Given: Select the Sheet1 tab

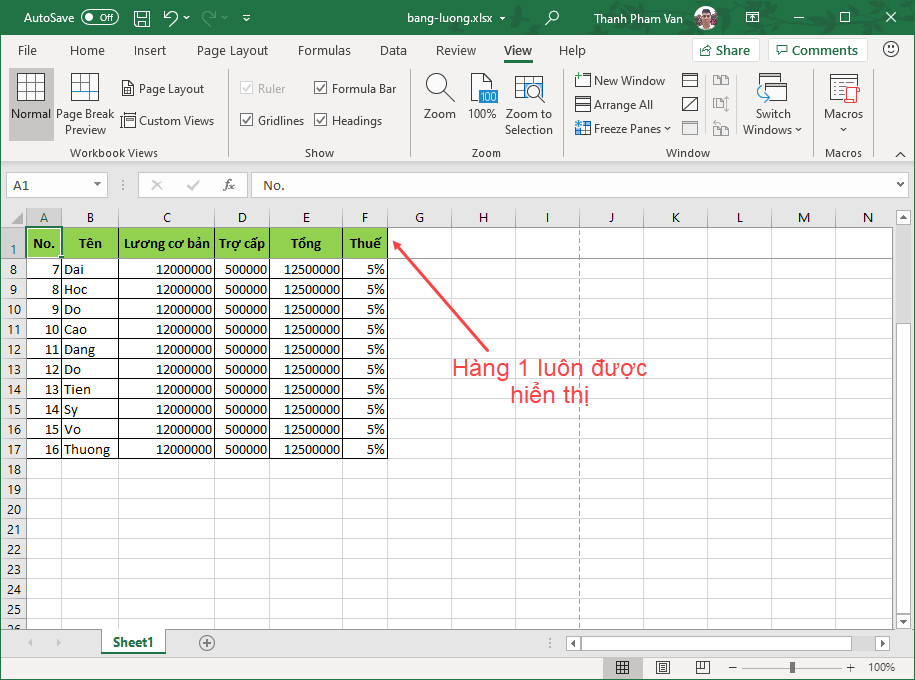Looking at the screenshot, I should tap(133, 642).
